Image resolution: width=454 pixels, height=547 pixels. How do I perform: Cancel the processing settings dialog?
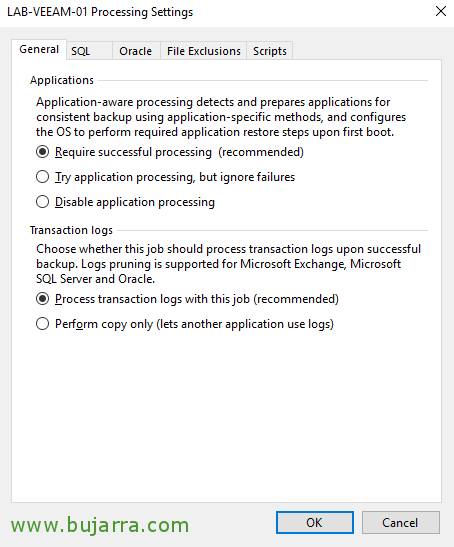(401, 523)
